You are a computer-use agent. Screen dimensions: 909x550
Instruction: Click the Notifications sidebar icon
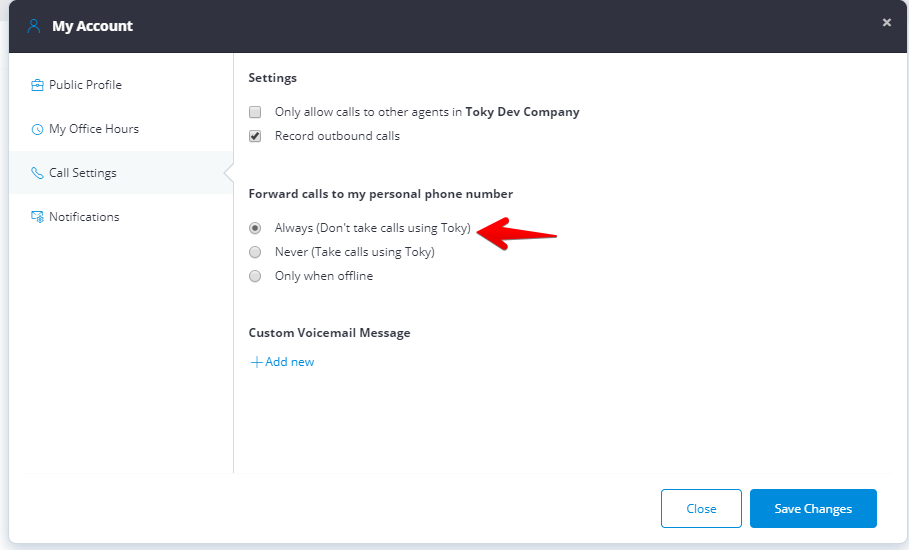pyautogui.click(x=38, y=217)
